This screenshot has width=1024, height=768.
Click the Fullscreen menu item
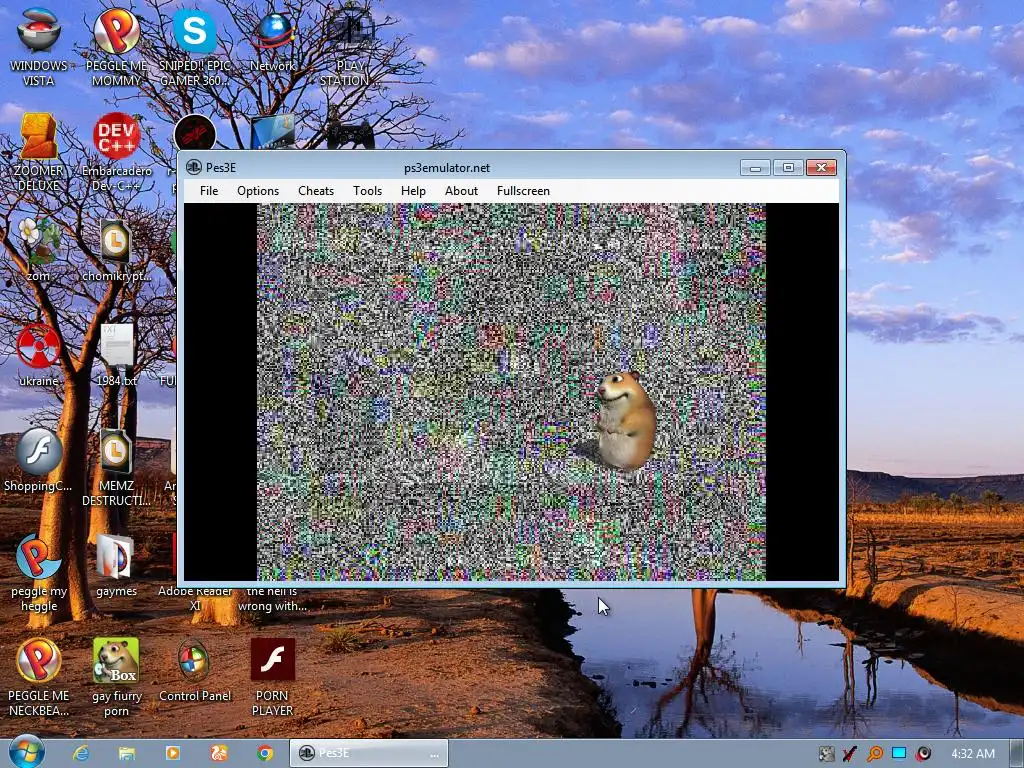pos(523,191)
